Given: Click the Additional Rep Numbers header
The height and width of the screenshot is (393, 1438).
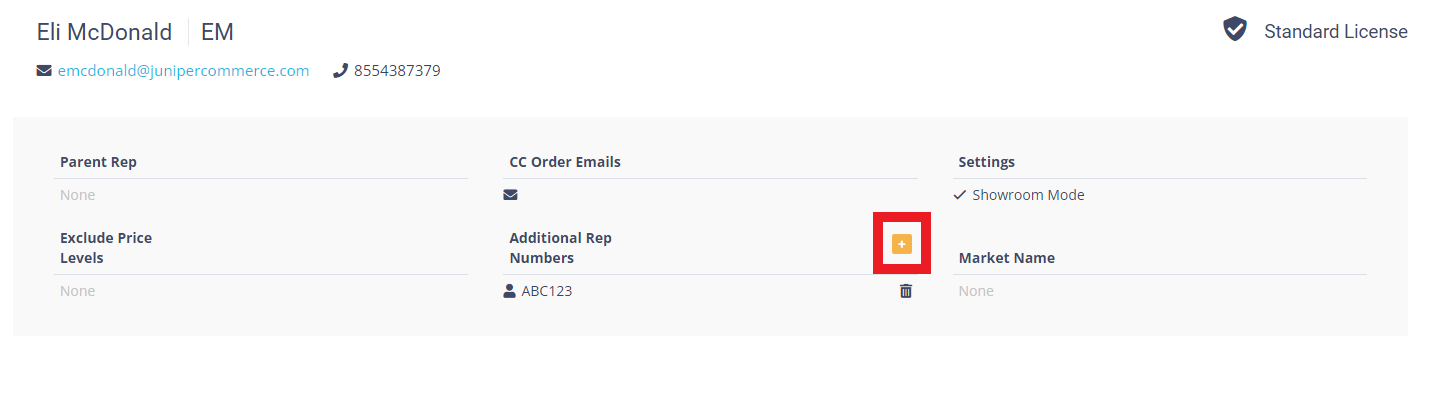Looking at the screenshot, I should point(560,248).
